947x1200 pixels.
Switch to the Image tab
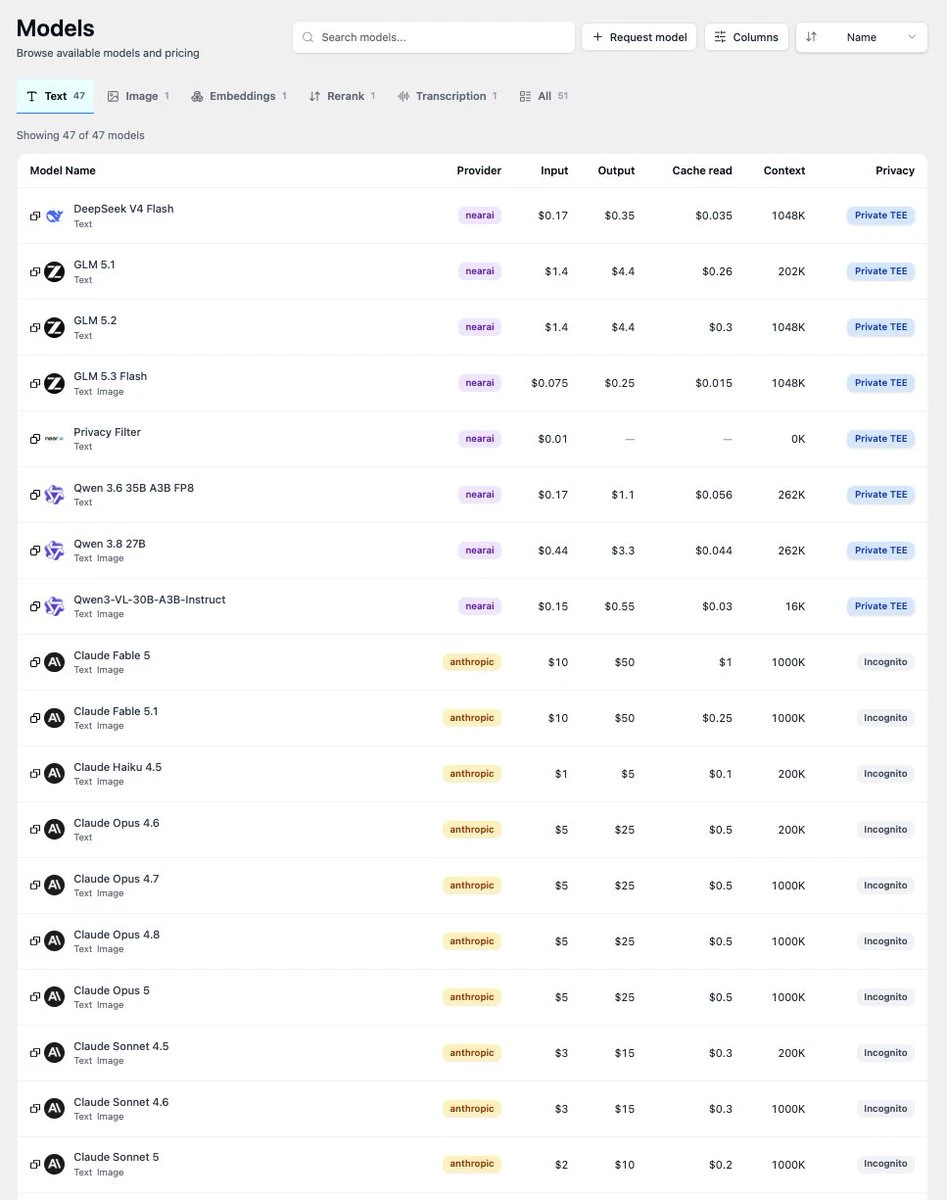pyautogui.click(x=139, y=96)
